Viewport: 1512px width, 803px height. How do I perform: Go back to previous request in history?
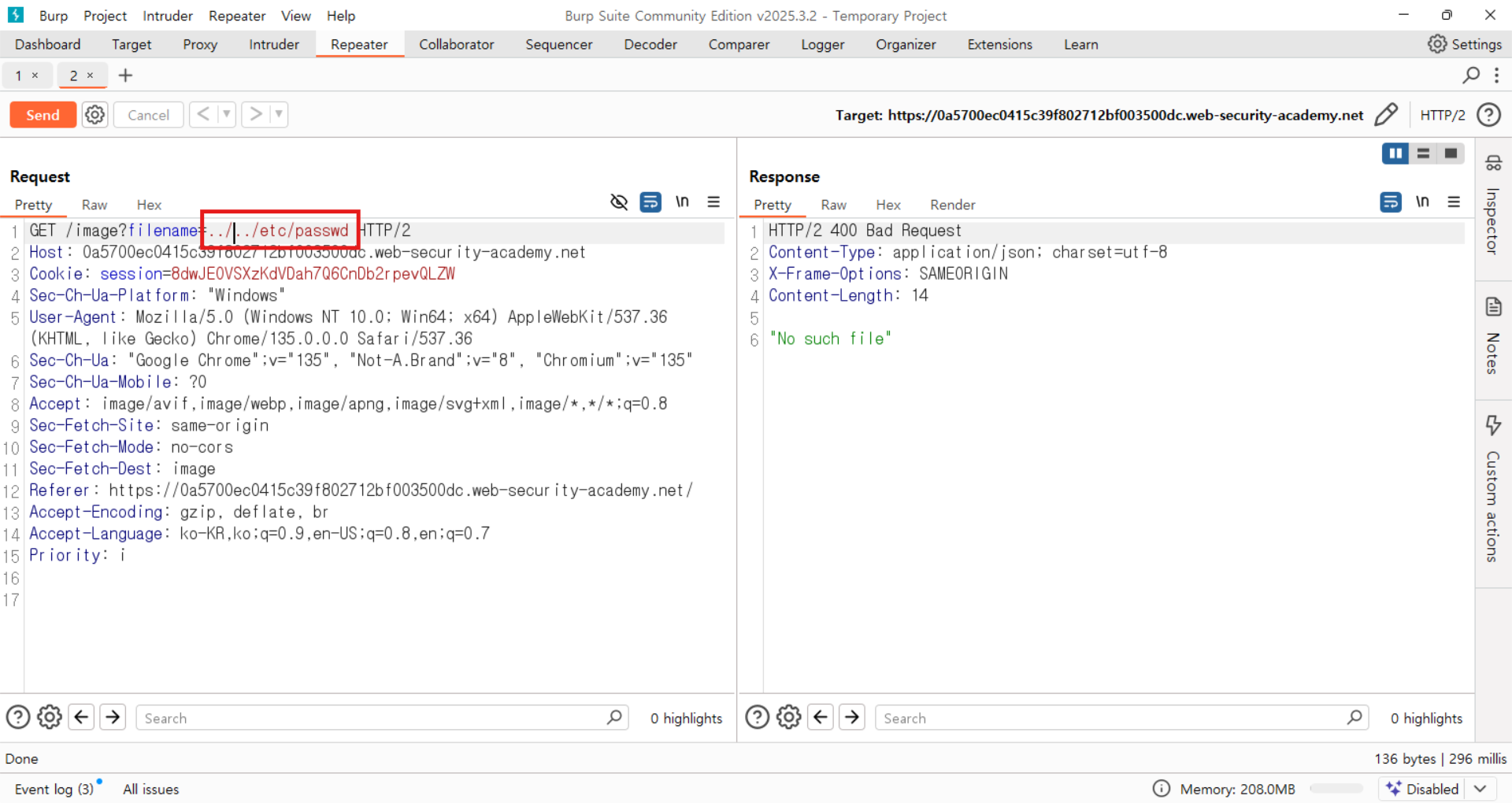(x=203, y=115)
